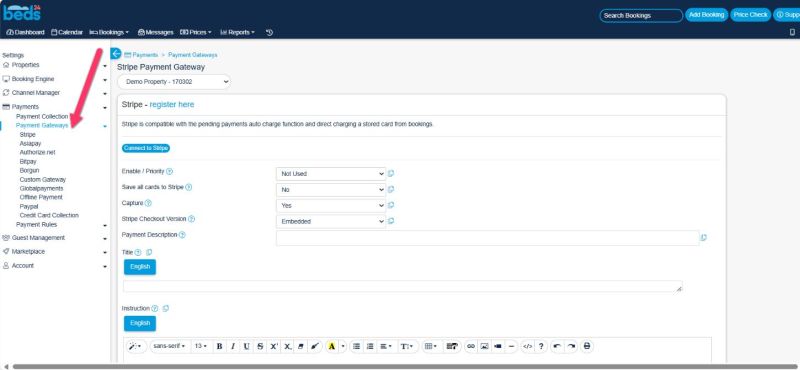Image resolution: width=800 pixels, height=370 pixels.
Task: Print the editor content
Action: point(587,346)
